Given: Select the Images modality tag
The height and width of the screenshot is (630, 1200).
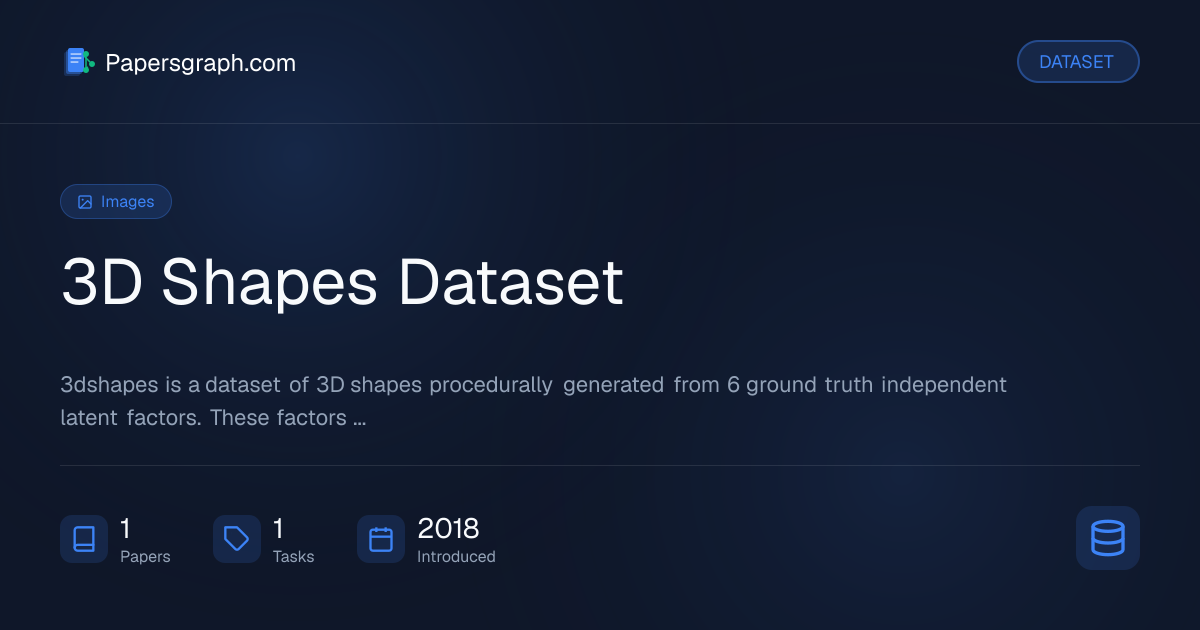Looking at the screenshot, I should (x=116, y=201).
